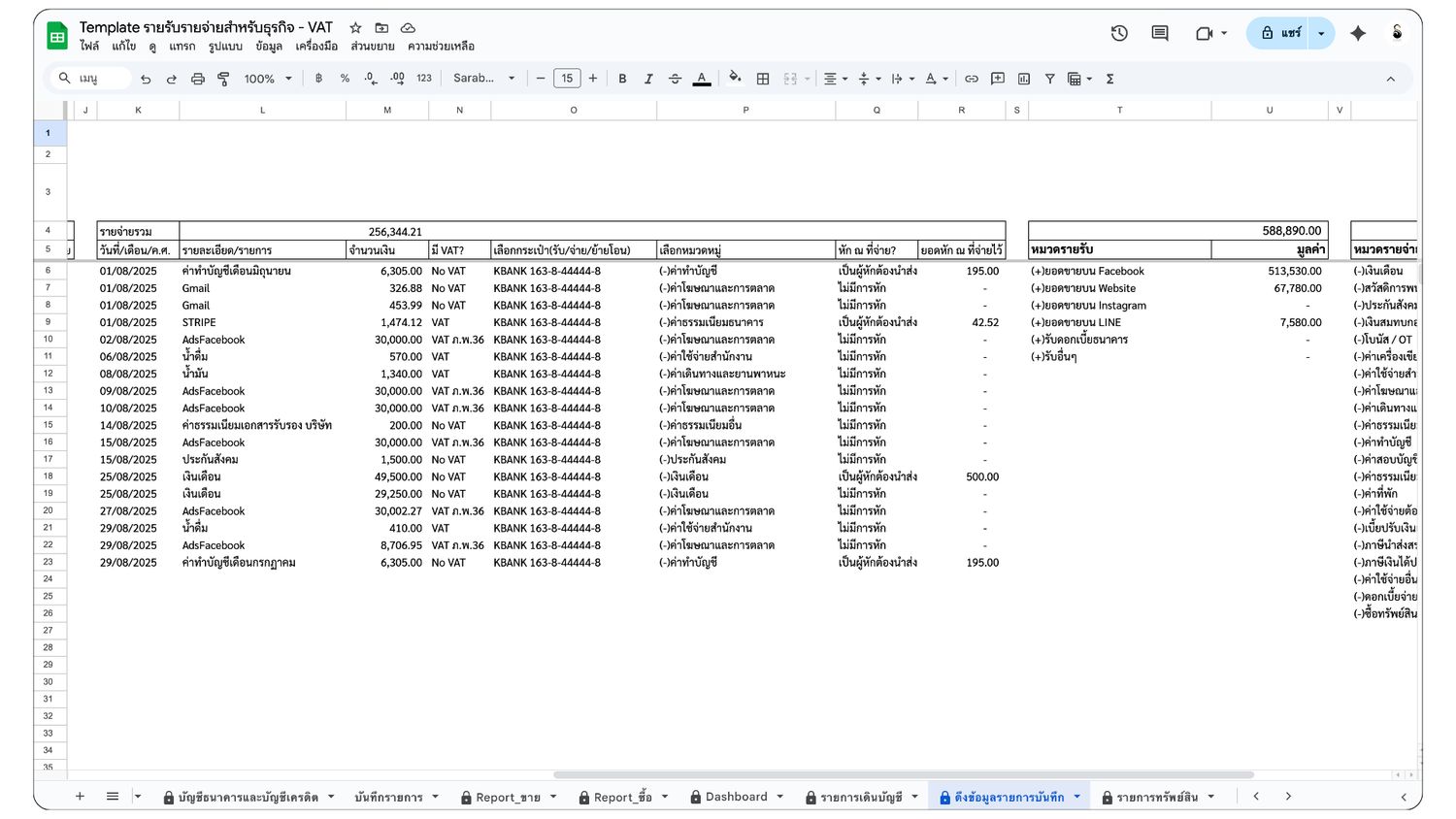Open the ไฟล์ menu
Viewport: 1456px width, 819px height.
coord(89,46)
